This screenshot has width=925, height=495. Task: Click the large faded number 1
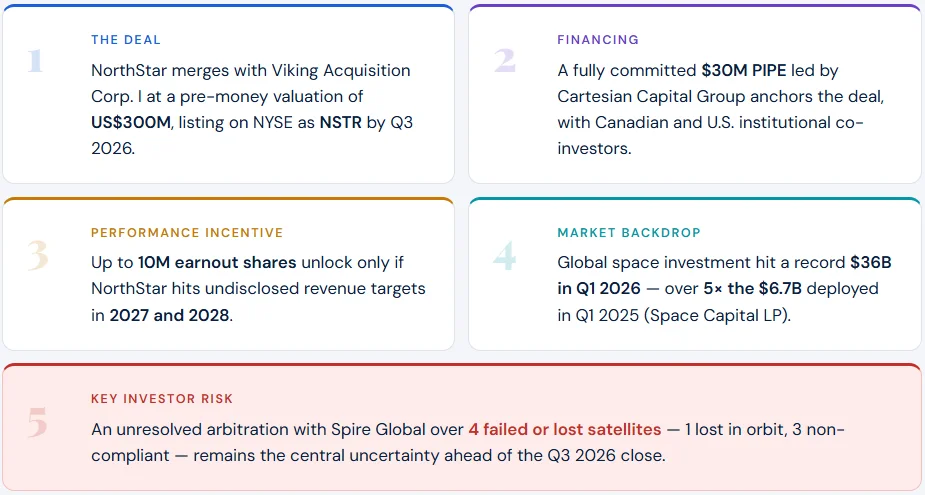(x=36, y=61)
